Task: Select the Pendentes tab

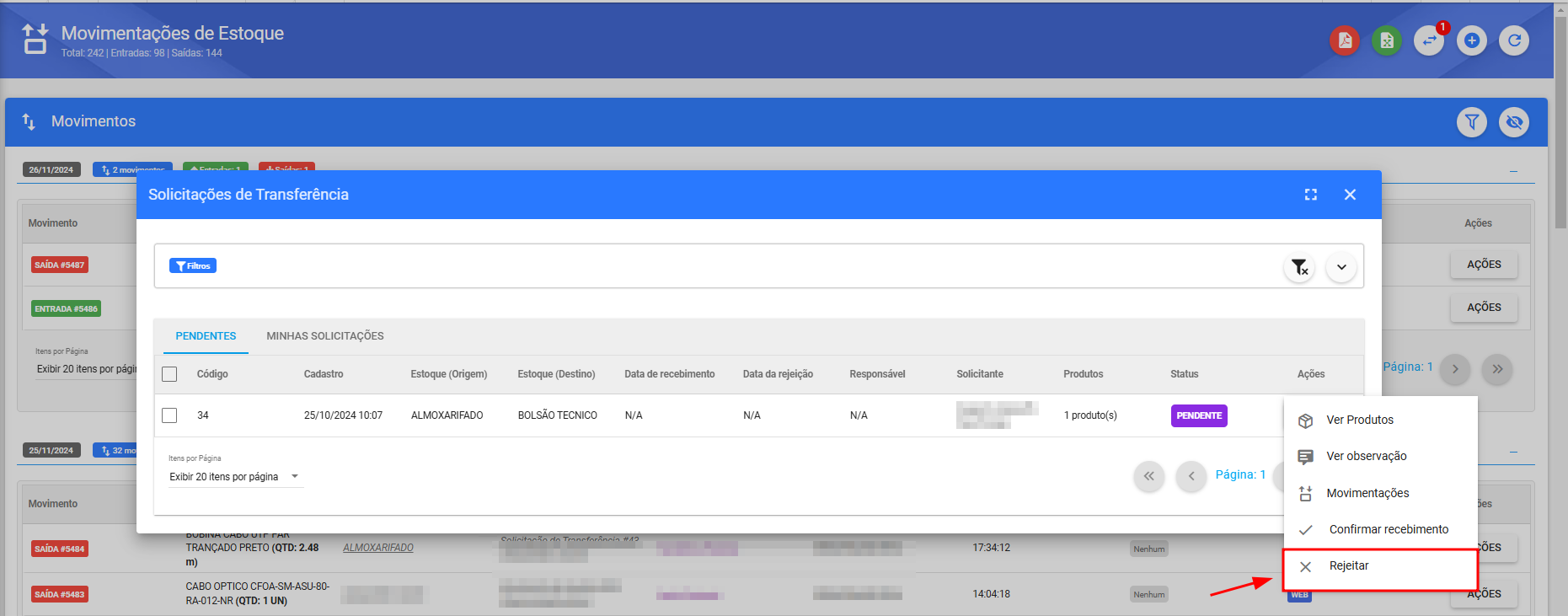Action: coord(206,336)
